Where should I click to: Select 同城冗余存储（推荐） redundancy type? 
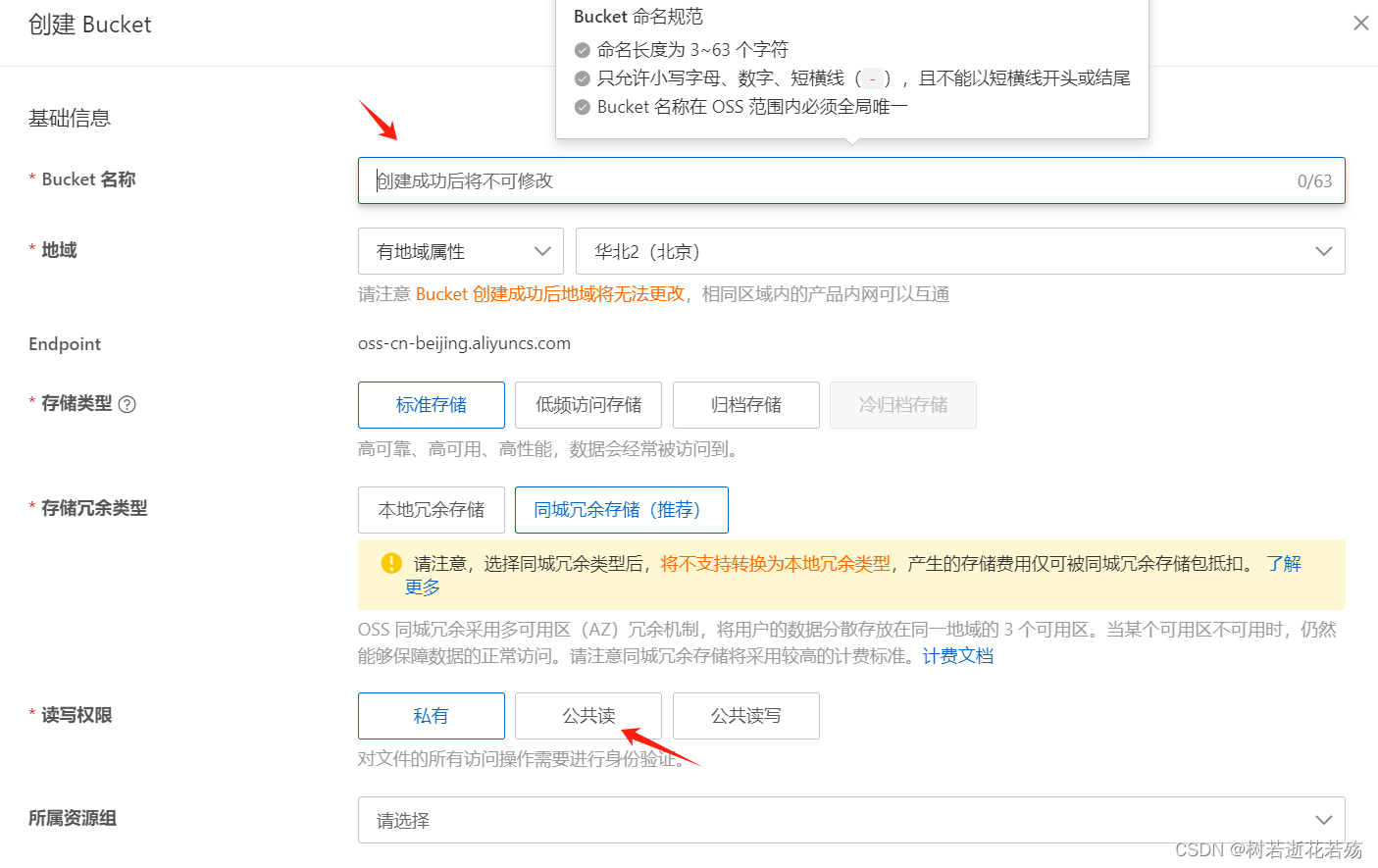pos(621,509)
